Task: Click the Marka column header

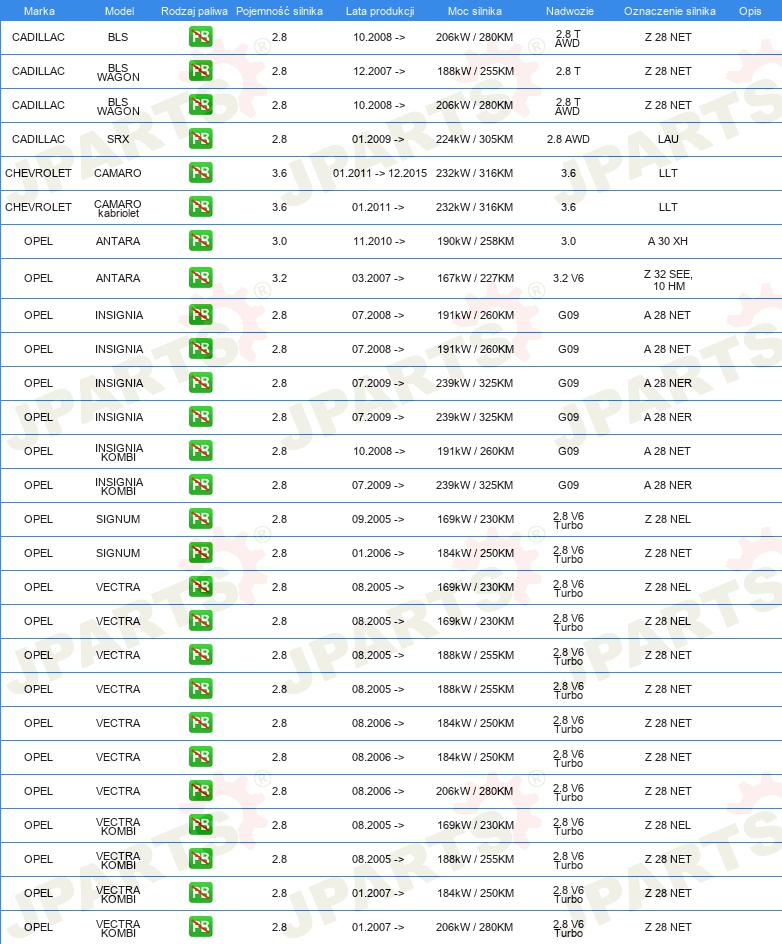Action: pyautogui.click(x=39, y=11)
